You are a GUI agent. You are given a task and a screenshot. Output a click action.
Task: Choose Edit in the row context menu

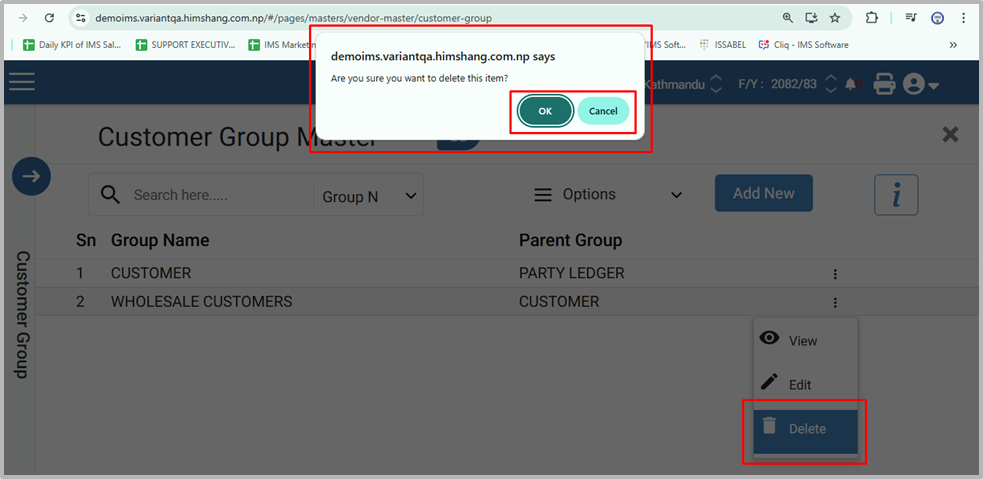[800, 385]
